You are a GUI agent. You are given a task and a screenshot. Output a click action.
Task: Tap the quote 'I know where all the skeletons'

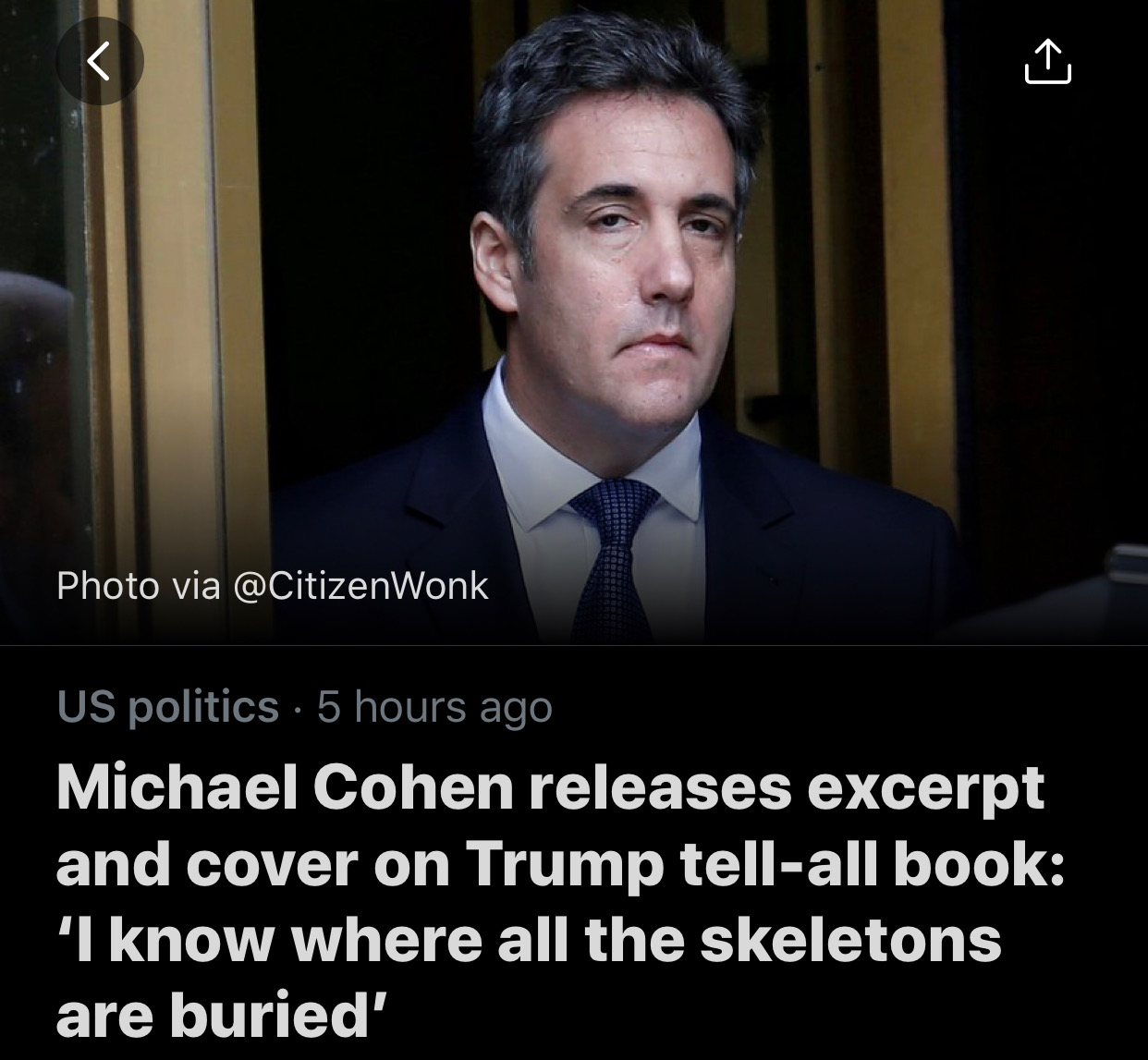pyautogui.click(x=529, y=940)
